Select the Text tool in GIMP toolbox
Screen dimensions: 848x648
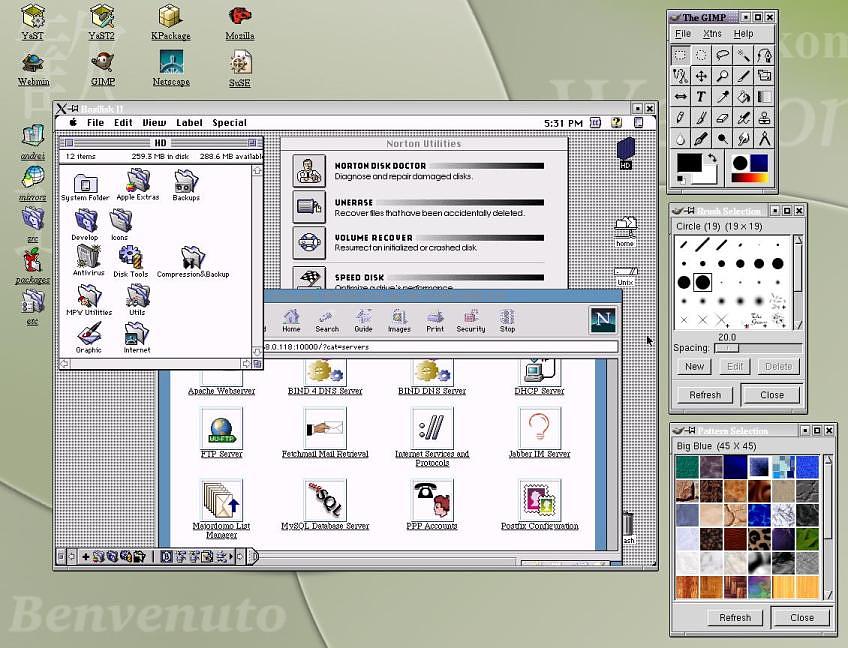tap(701, 97)
